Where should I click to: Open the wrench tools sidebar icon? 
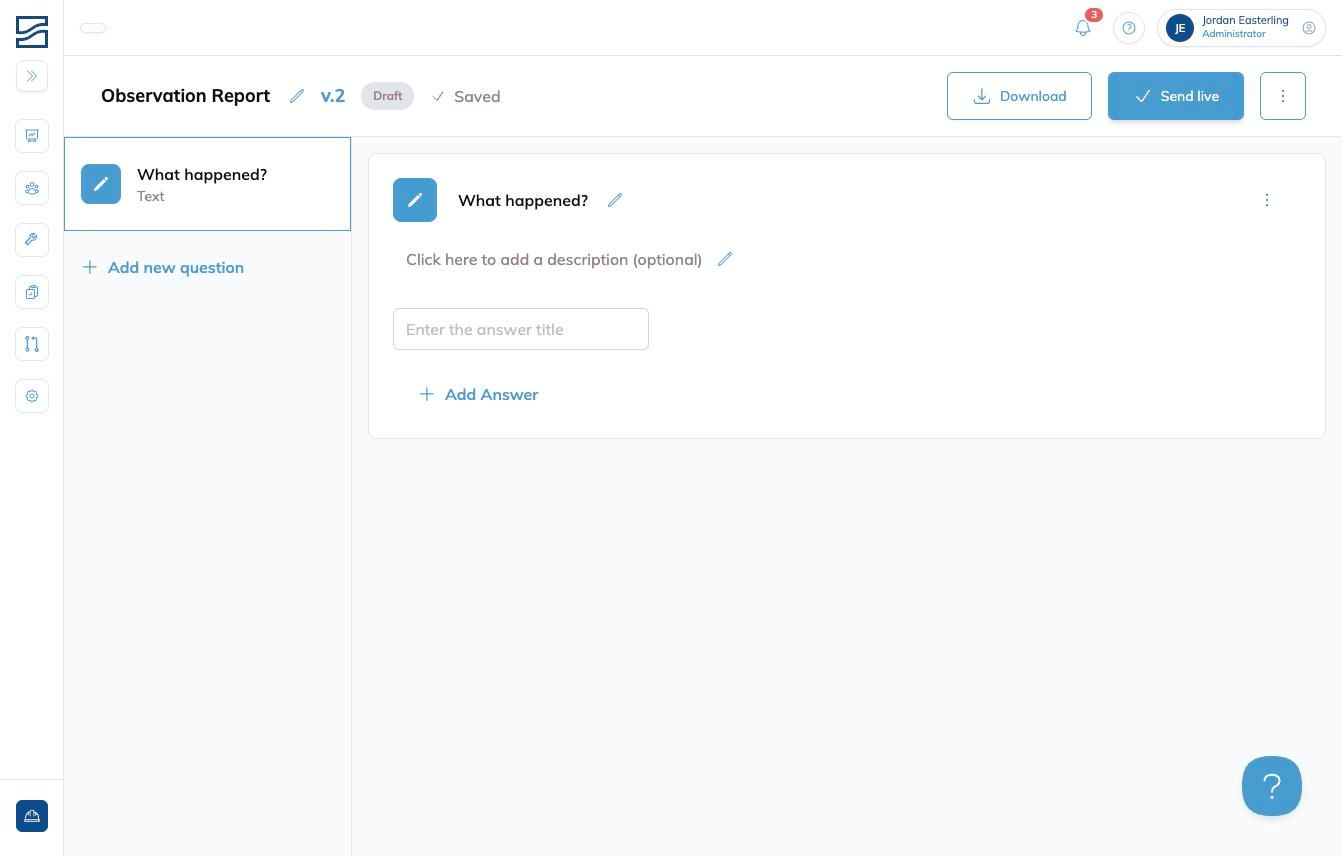coord(32,240)
